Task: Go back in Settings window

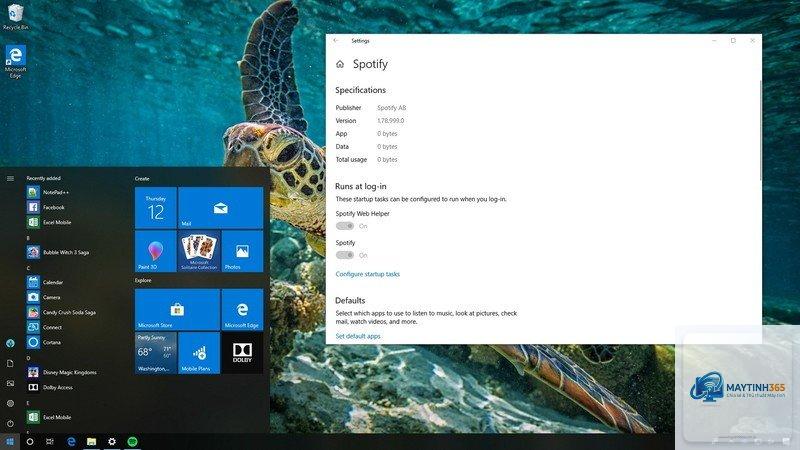Action: [x=336, y=40]
